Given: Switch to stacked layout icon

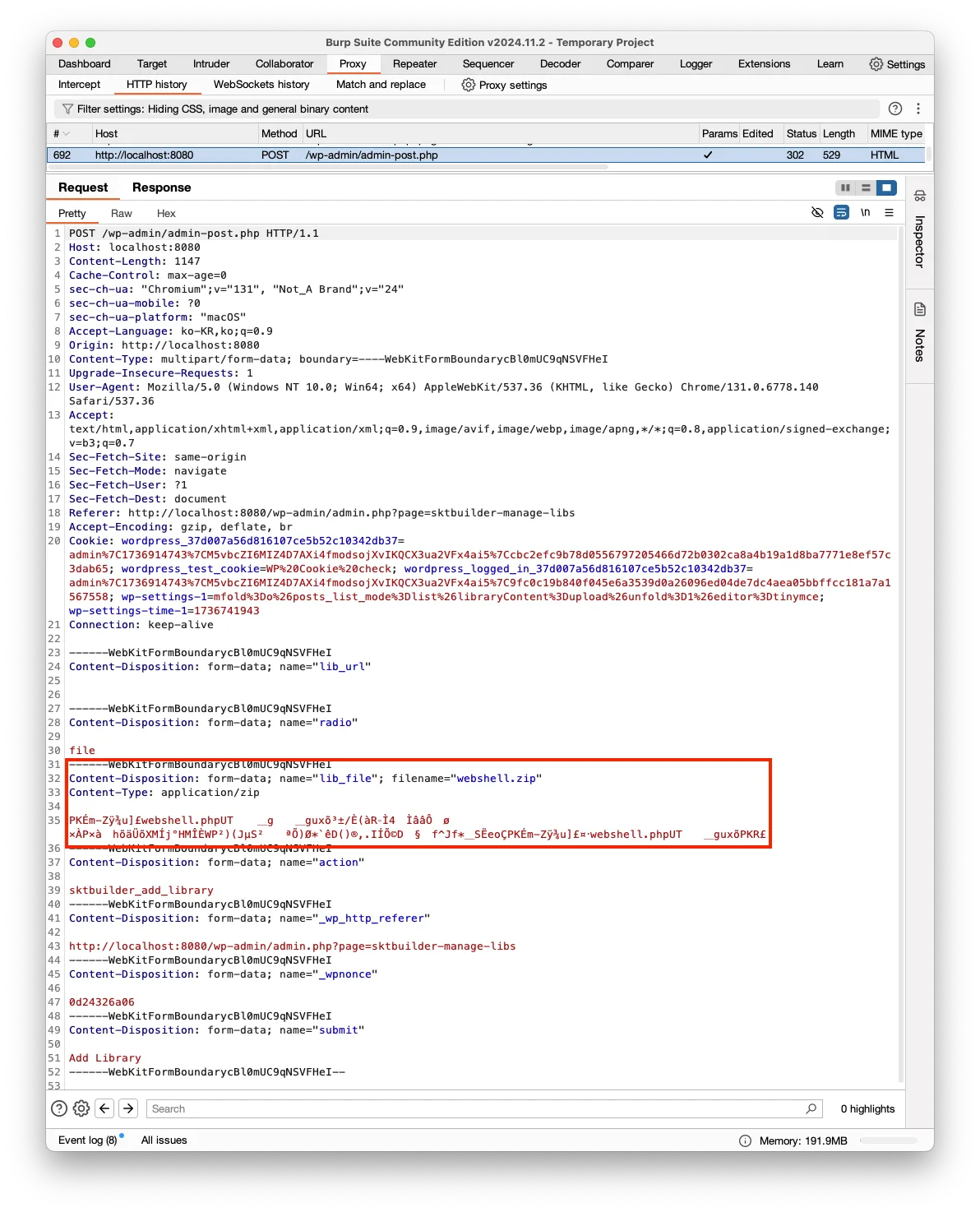Looking at the screenshot, I should pyautogui.click(x=866, y=187).
